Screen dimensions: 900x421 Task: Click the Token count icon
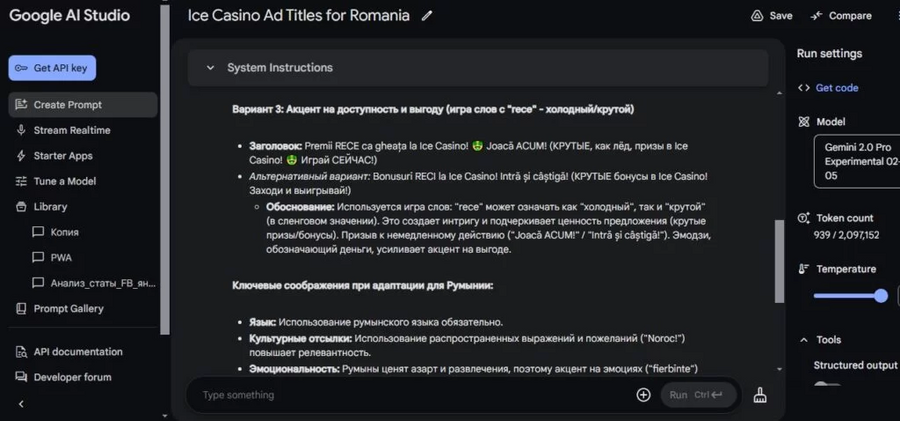point(804,218)
